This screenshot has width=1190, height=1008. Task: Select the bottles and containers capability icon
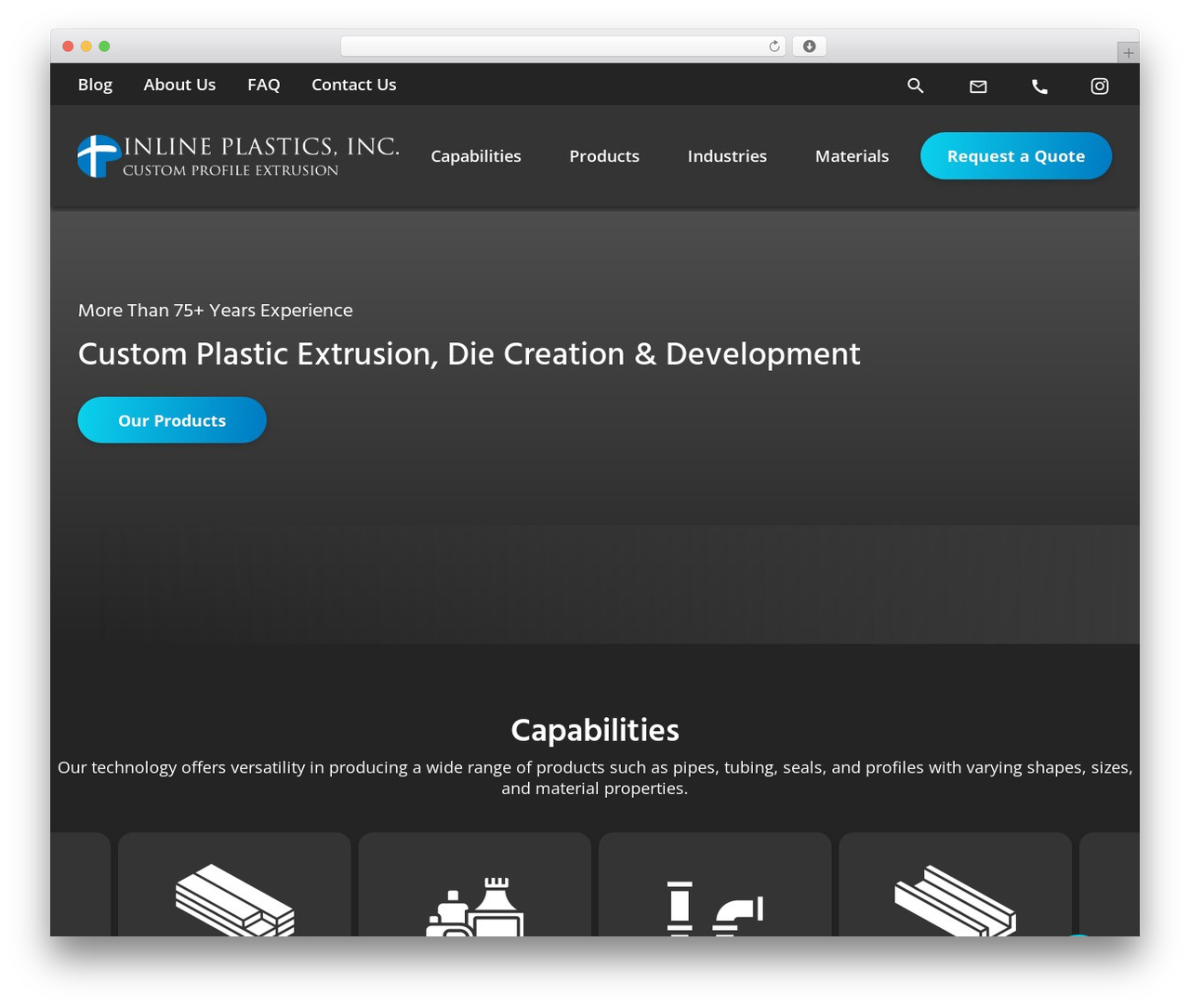click(475, 906)
